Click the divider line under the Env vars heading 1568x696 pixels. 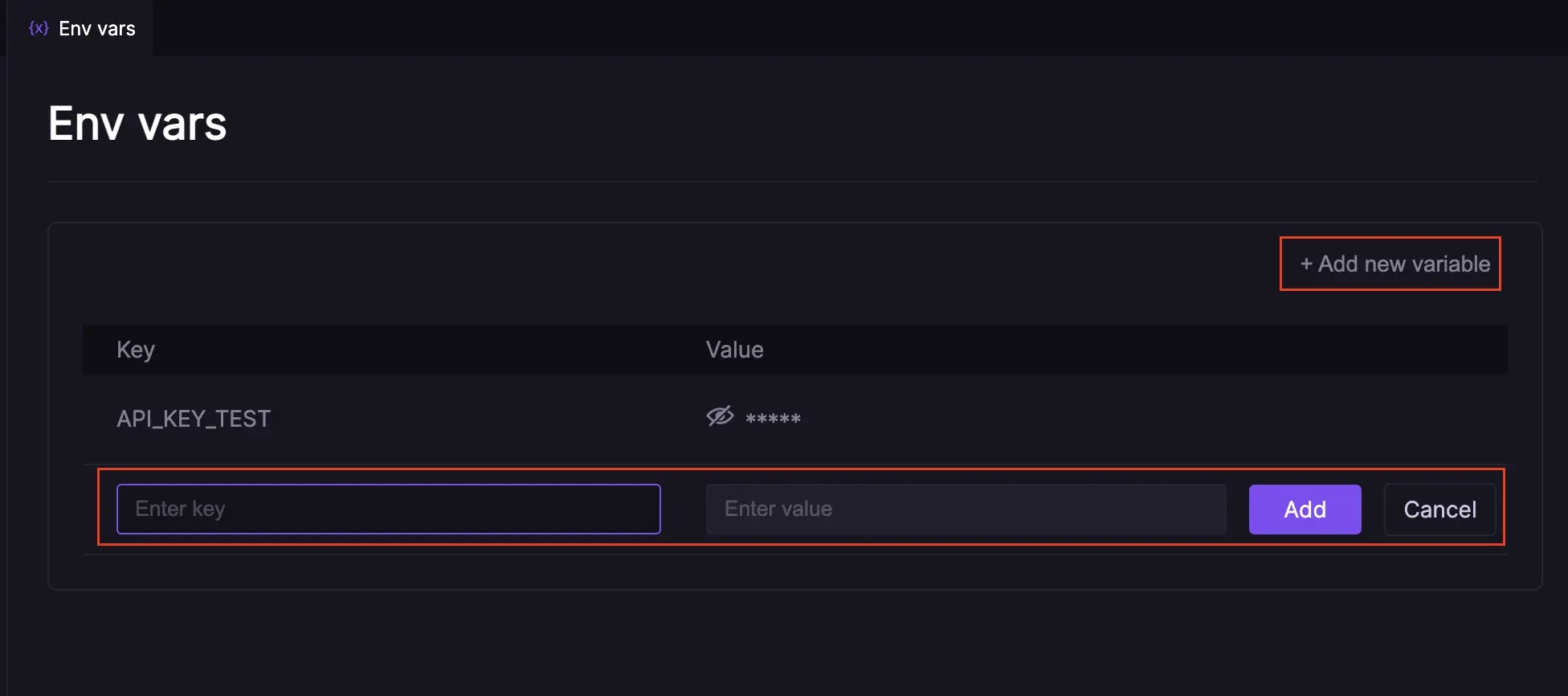(792, 182)
